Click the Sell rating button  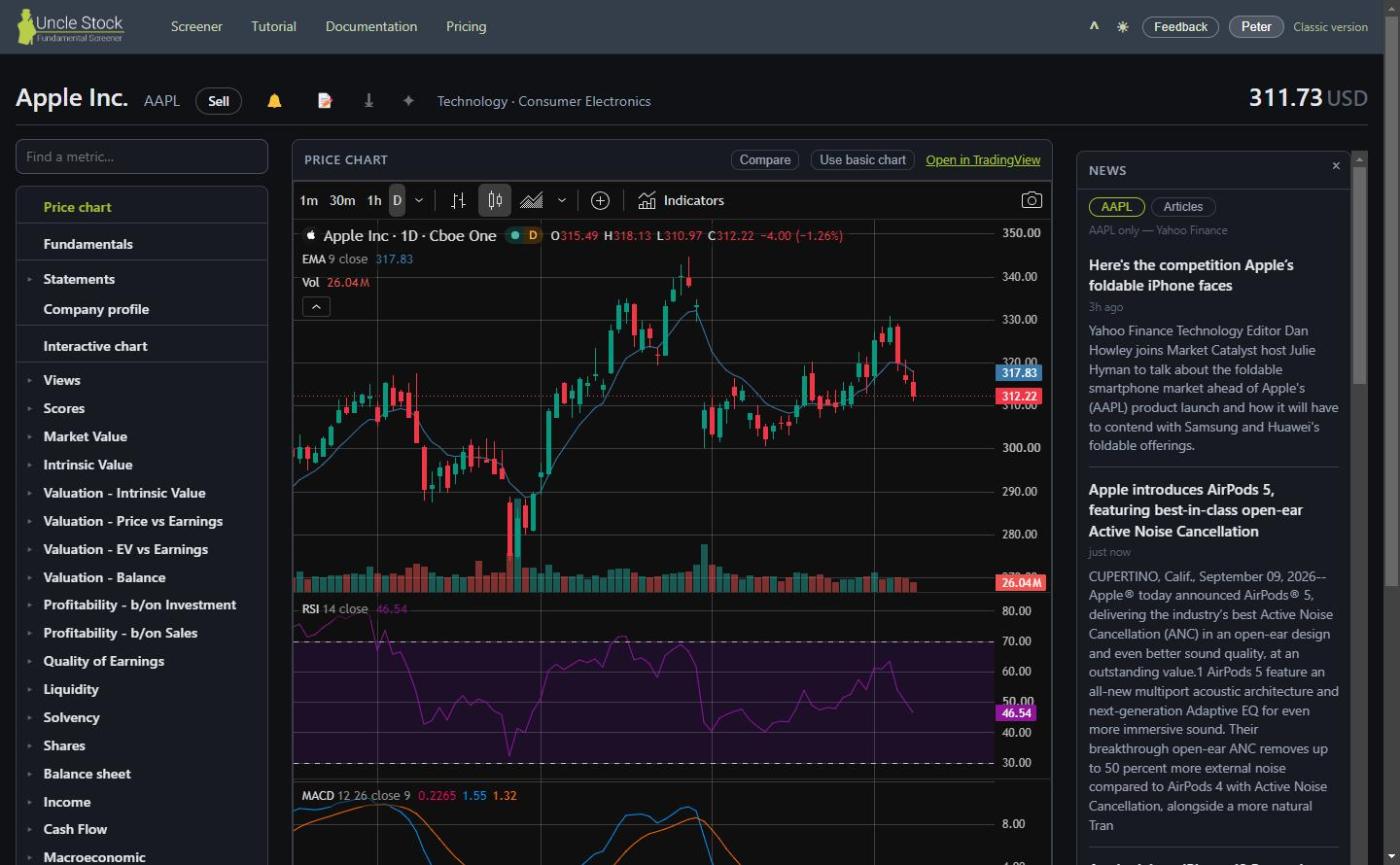[x=218, y=101]
